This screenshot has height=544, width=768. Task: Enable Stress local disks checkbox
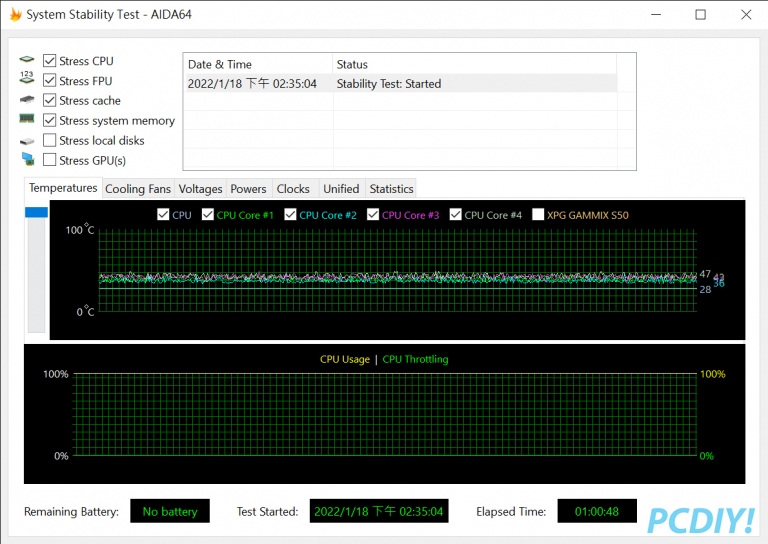pyautogui.click(x=49, y=141)
